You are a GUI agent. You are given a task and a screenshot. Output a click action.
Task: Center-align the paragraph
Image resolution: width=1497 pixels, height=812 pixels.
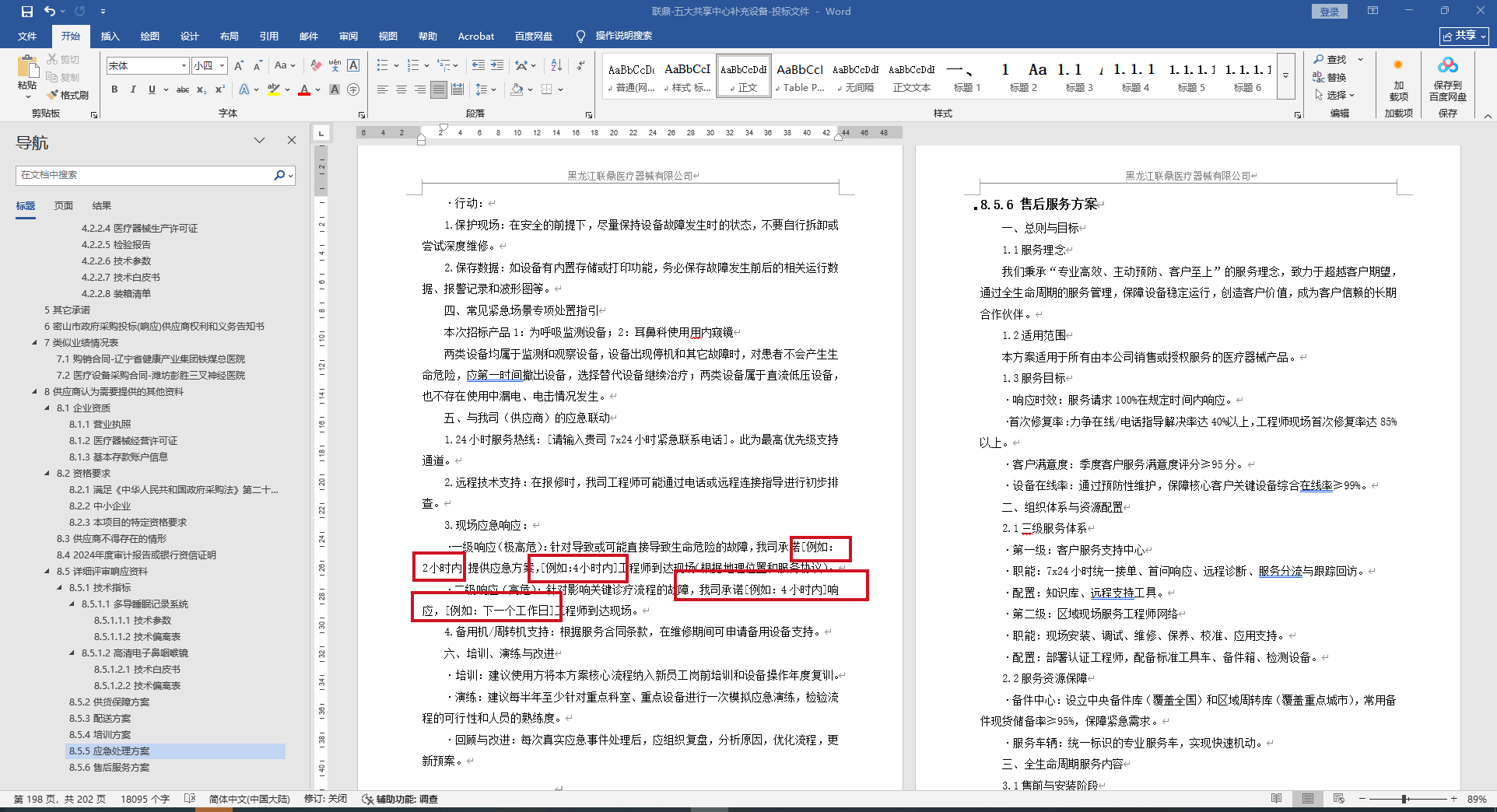coord(401,89)
